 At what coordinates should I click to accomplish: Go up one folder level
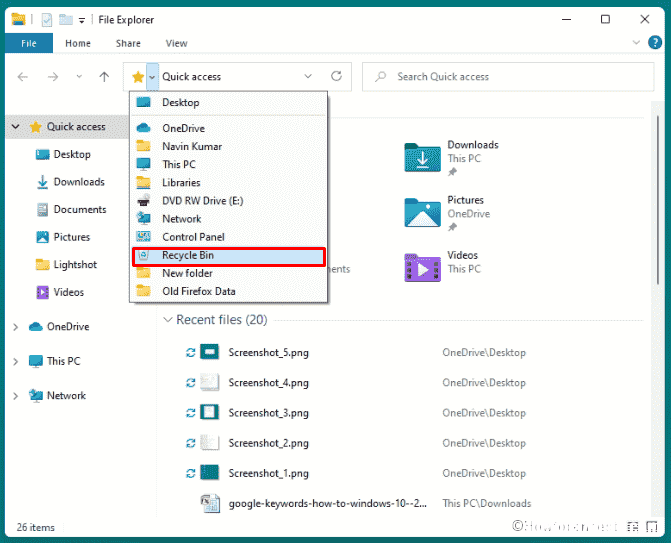click(104, 77)
